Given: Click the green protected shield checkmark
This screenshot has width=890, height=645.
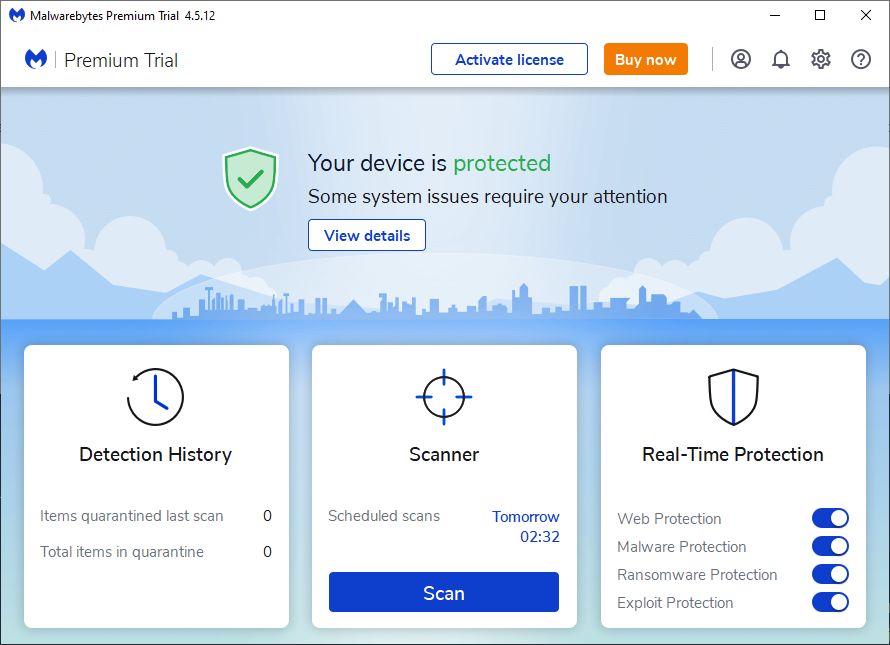Looking at the screenshot, I should (x=250, y=179).
